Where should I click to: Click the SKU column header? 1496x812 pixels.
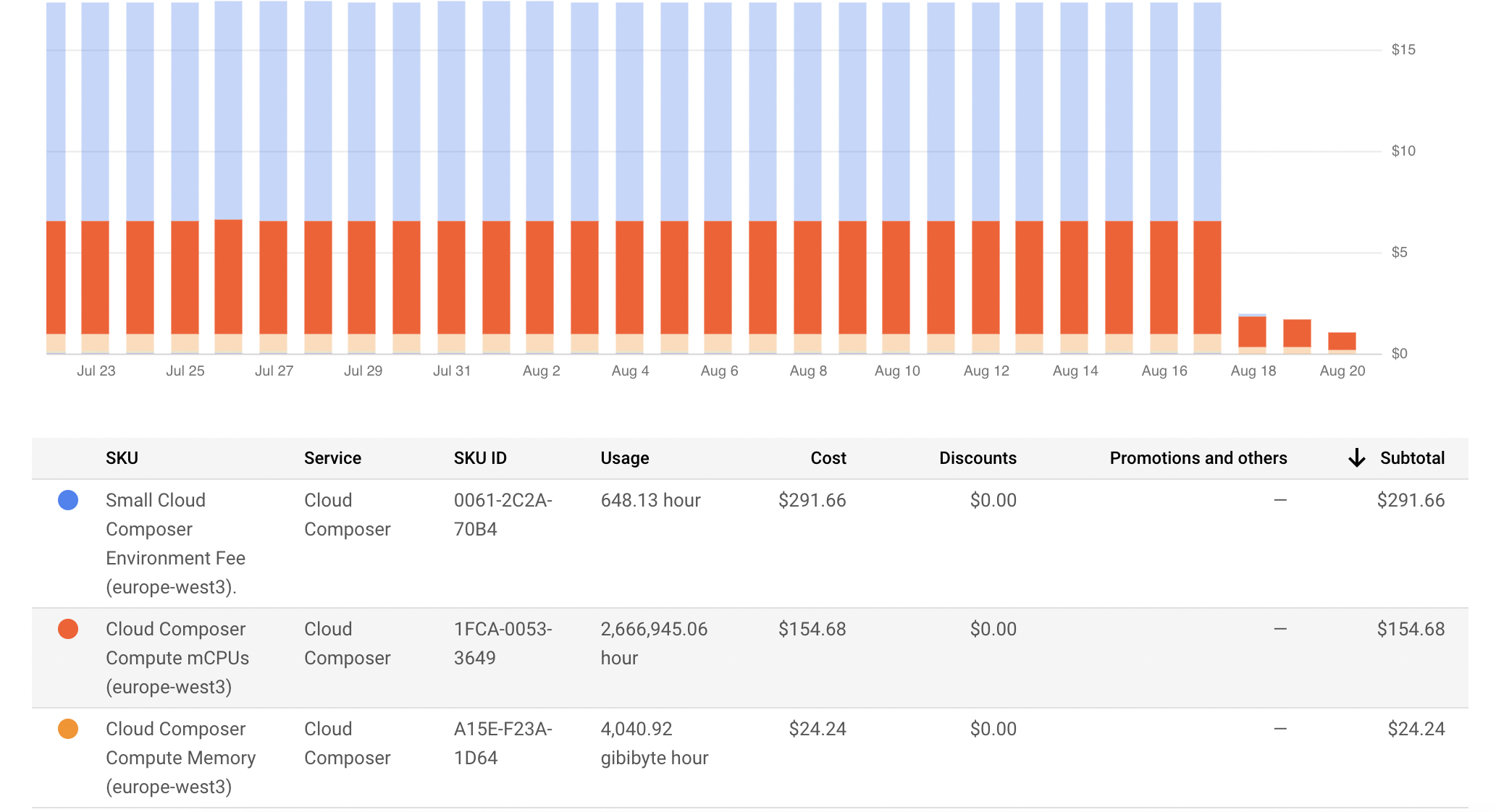pyautogui.click(x=122, y=458)
